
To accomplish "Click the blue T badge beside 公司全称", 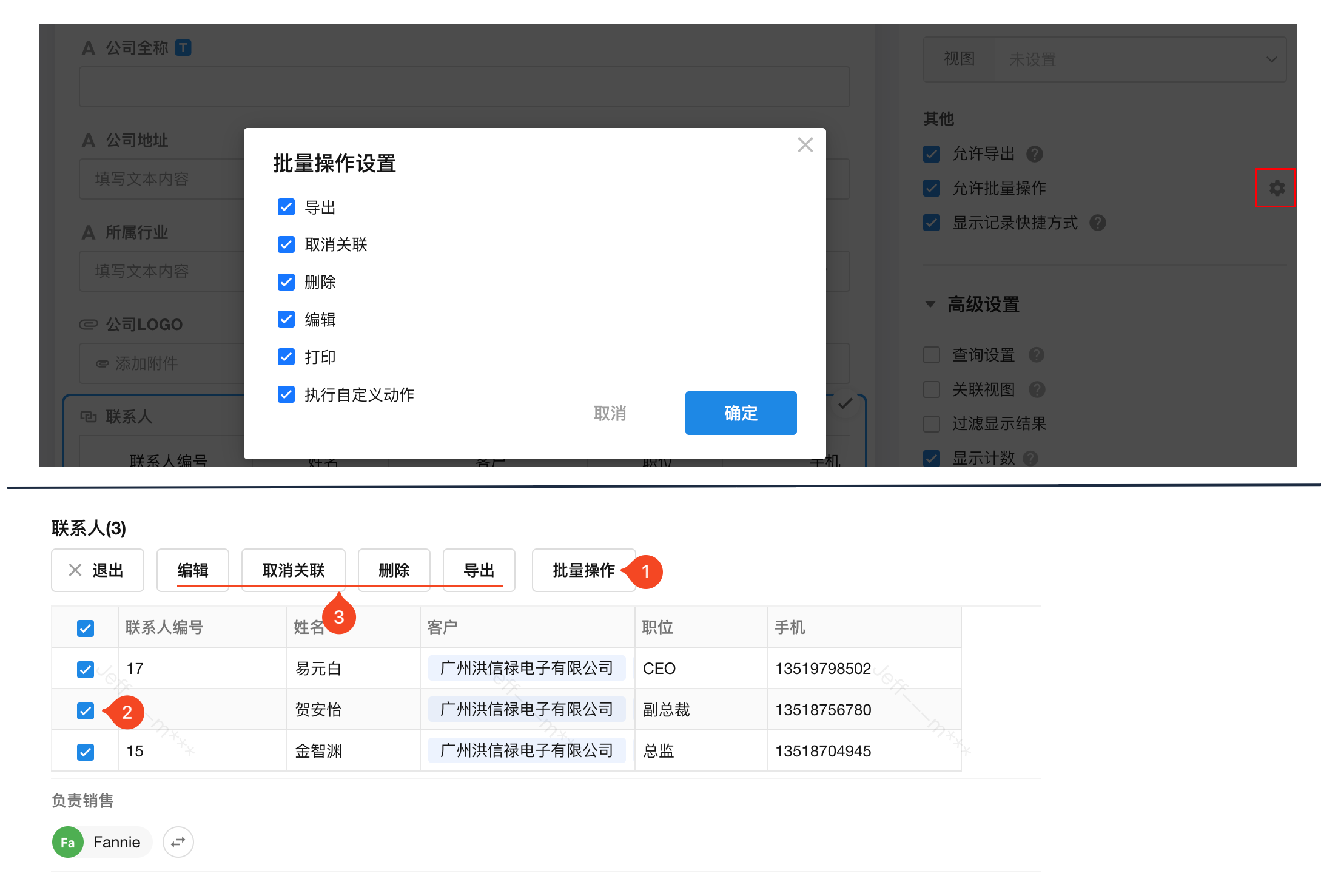I will coord(183,48).
